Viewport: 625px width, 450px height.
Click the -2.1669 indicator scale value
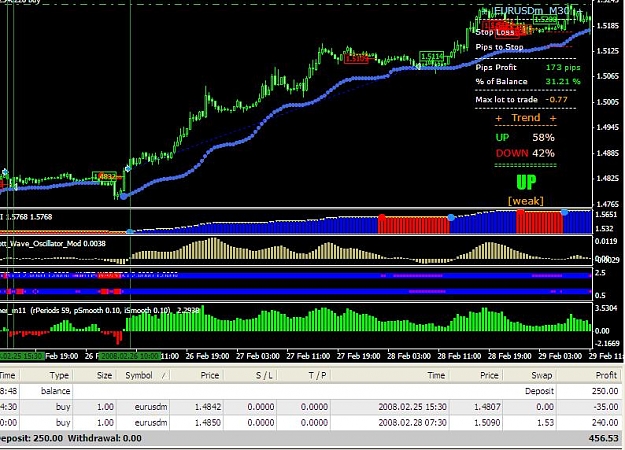tap(607, 343)
